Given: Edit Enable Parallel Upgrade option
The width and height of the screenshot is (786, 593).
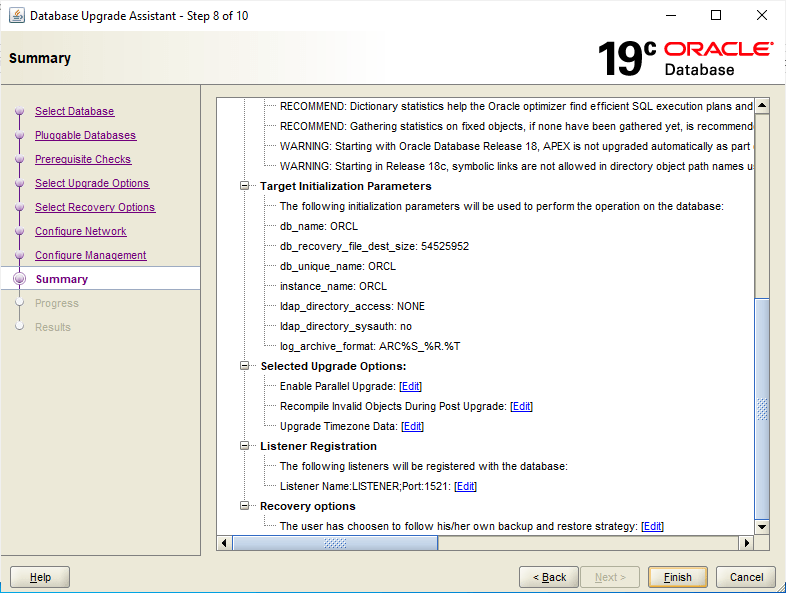Looking at the screenshot, I should point(411,386).
